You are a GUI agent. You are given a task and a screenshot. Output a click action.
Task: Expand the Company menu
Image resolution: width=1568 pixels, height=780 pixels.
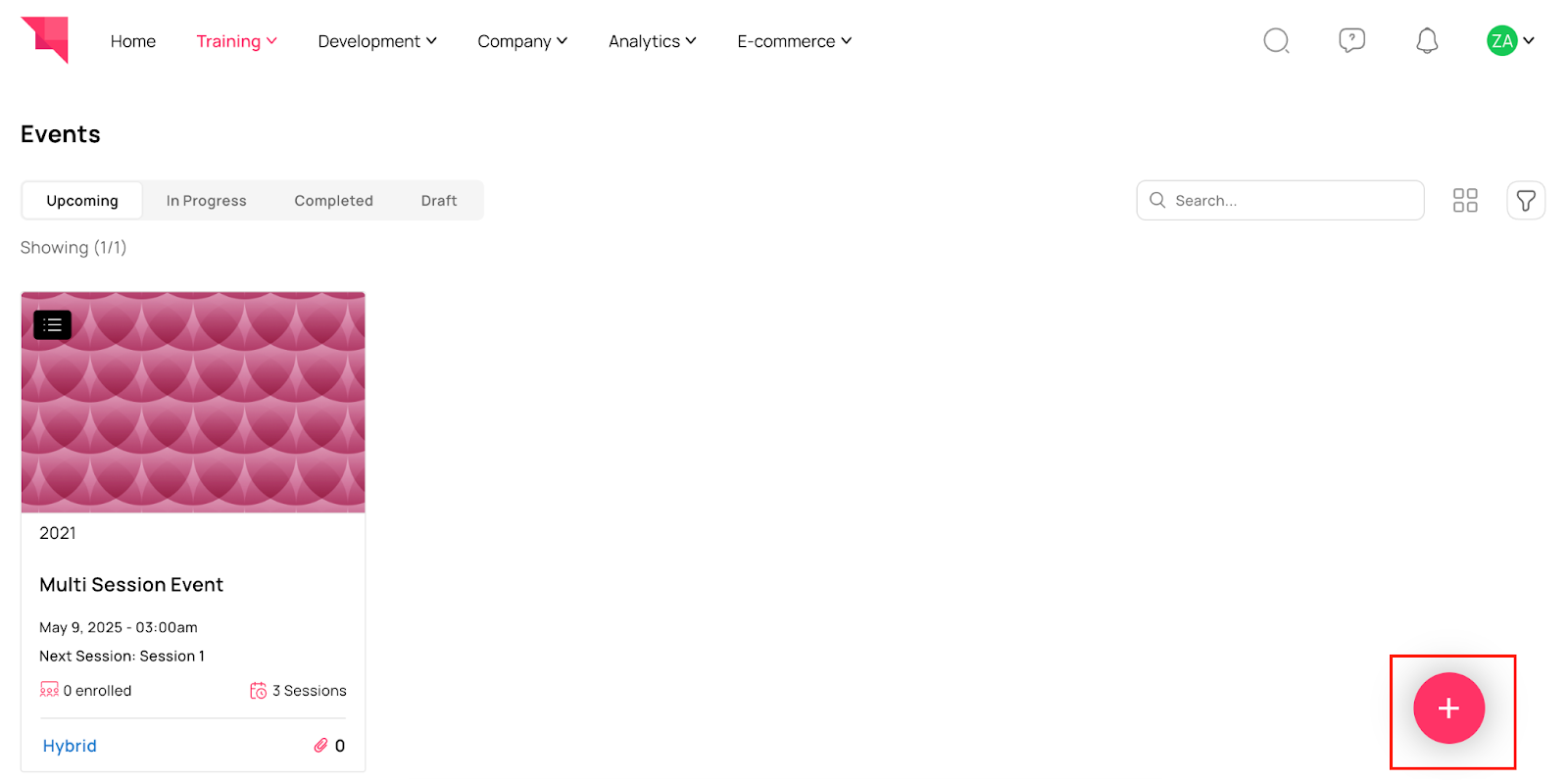pos(522,41)
